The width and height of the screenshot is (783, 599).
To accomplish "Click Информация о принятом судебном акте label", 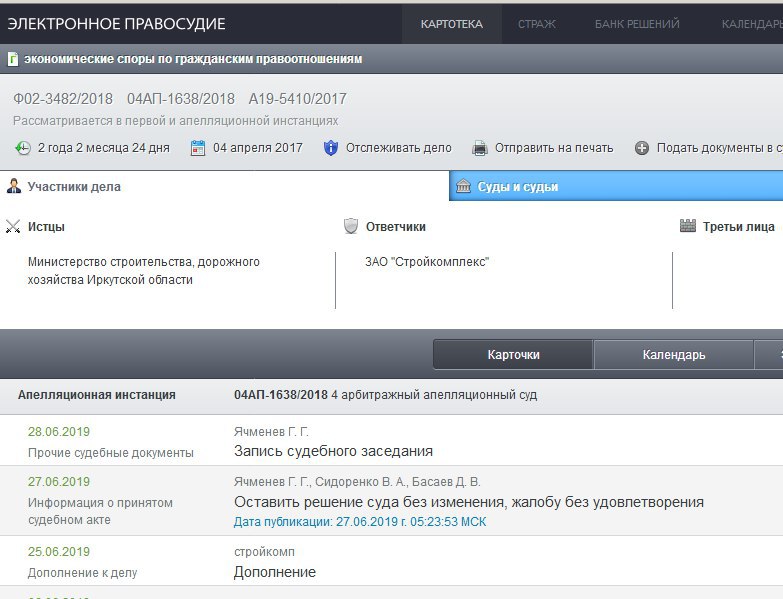I will (100, 511).
